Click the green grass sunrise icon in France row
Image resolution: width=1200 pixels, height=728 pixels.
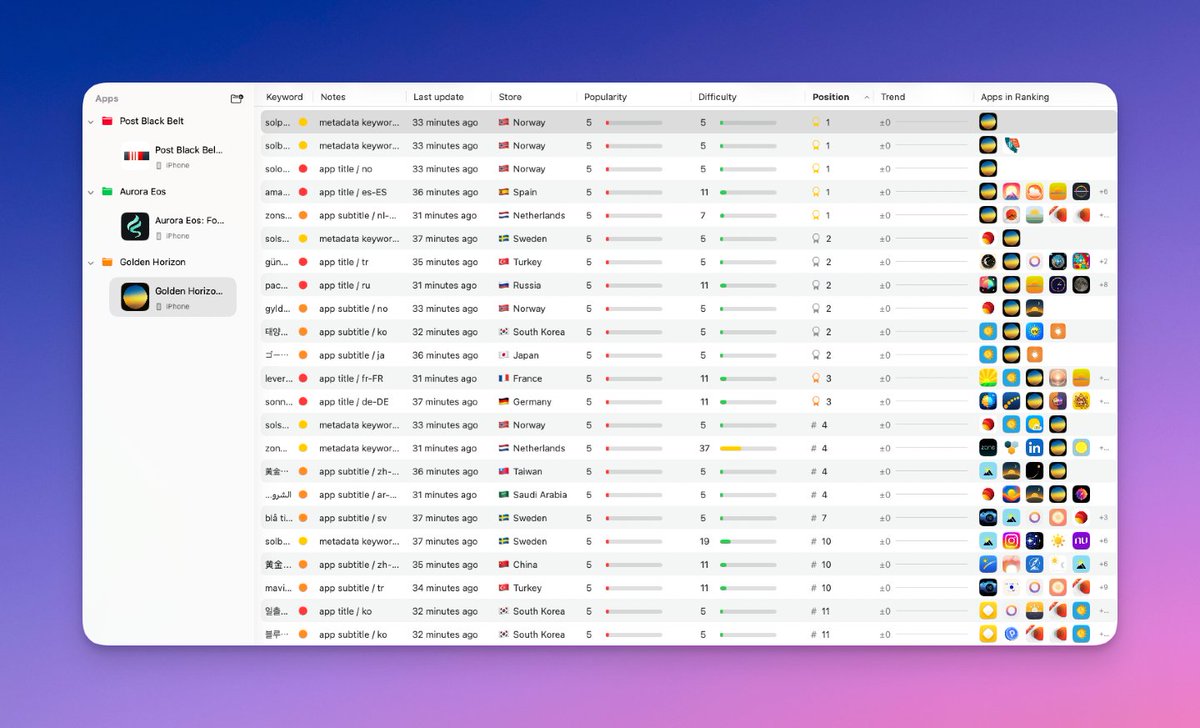988,378
